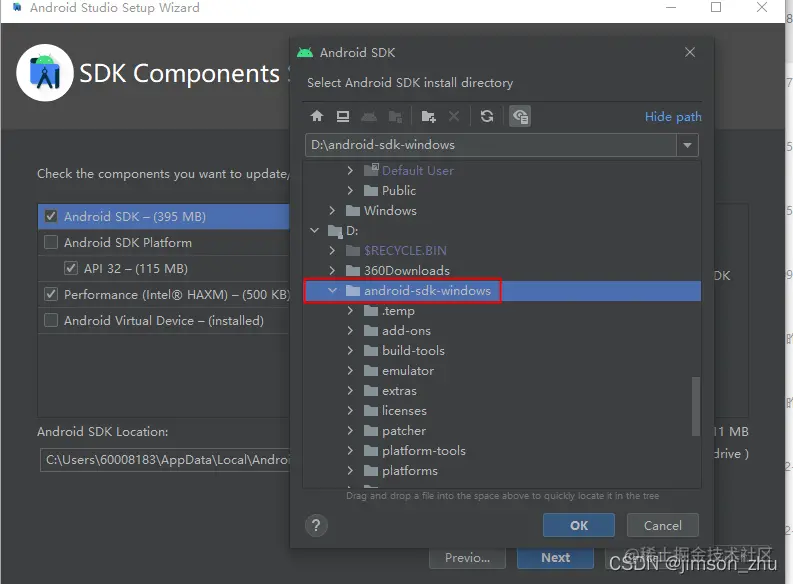Screen dimensions: 793x584
Task: Expand the .temp folder
Action: (x=350, y=311)
